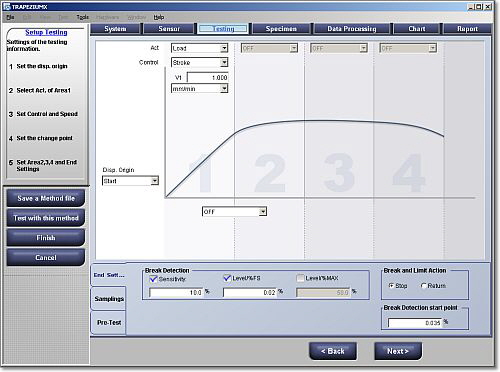Toggle the Level/%FS checkbox
The height and width of the screenshot is (372, 500).
[227, 278]
